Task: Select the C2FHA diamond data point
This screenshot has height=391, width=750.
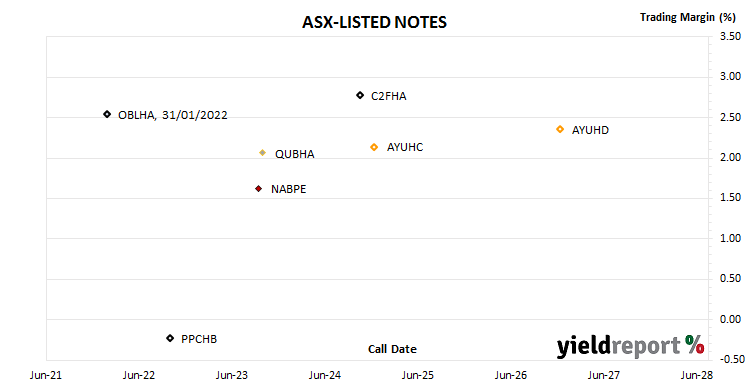Action: click(x=360, y=95)
